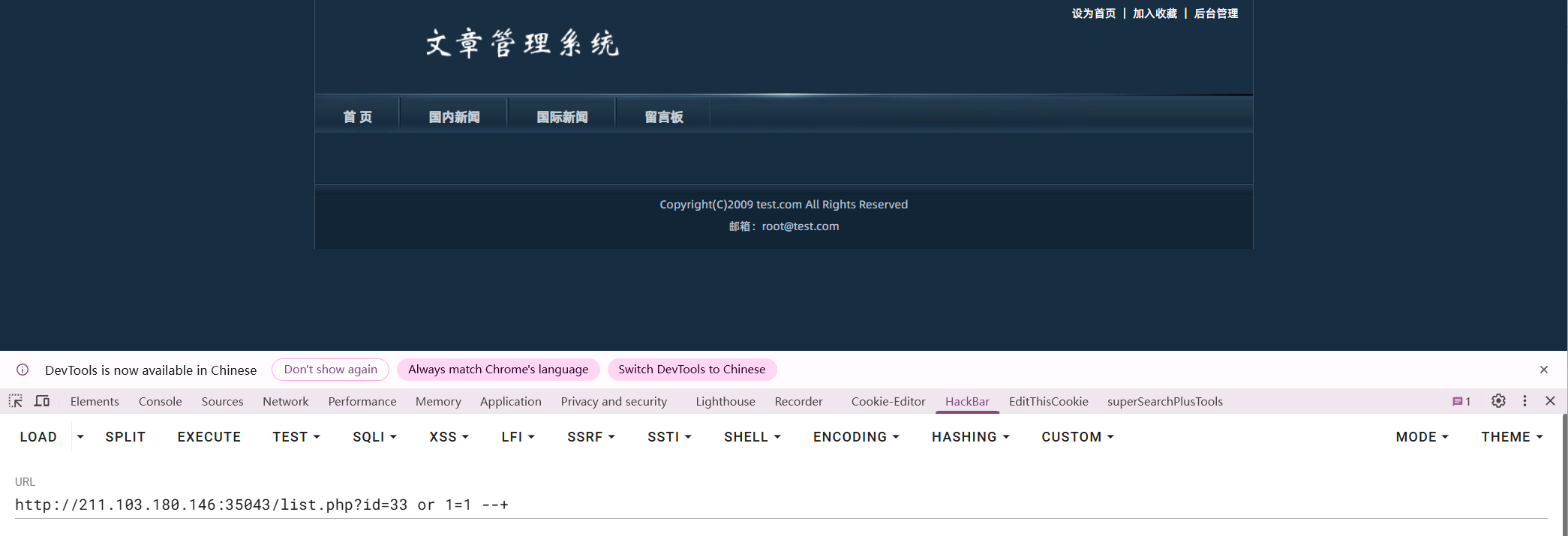
Task: Click the SPLIT button
Action: click(125, 437)
